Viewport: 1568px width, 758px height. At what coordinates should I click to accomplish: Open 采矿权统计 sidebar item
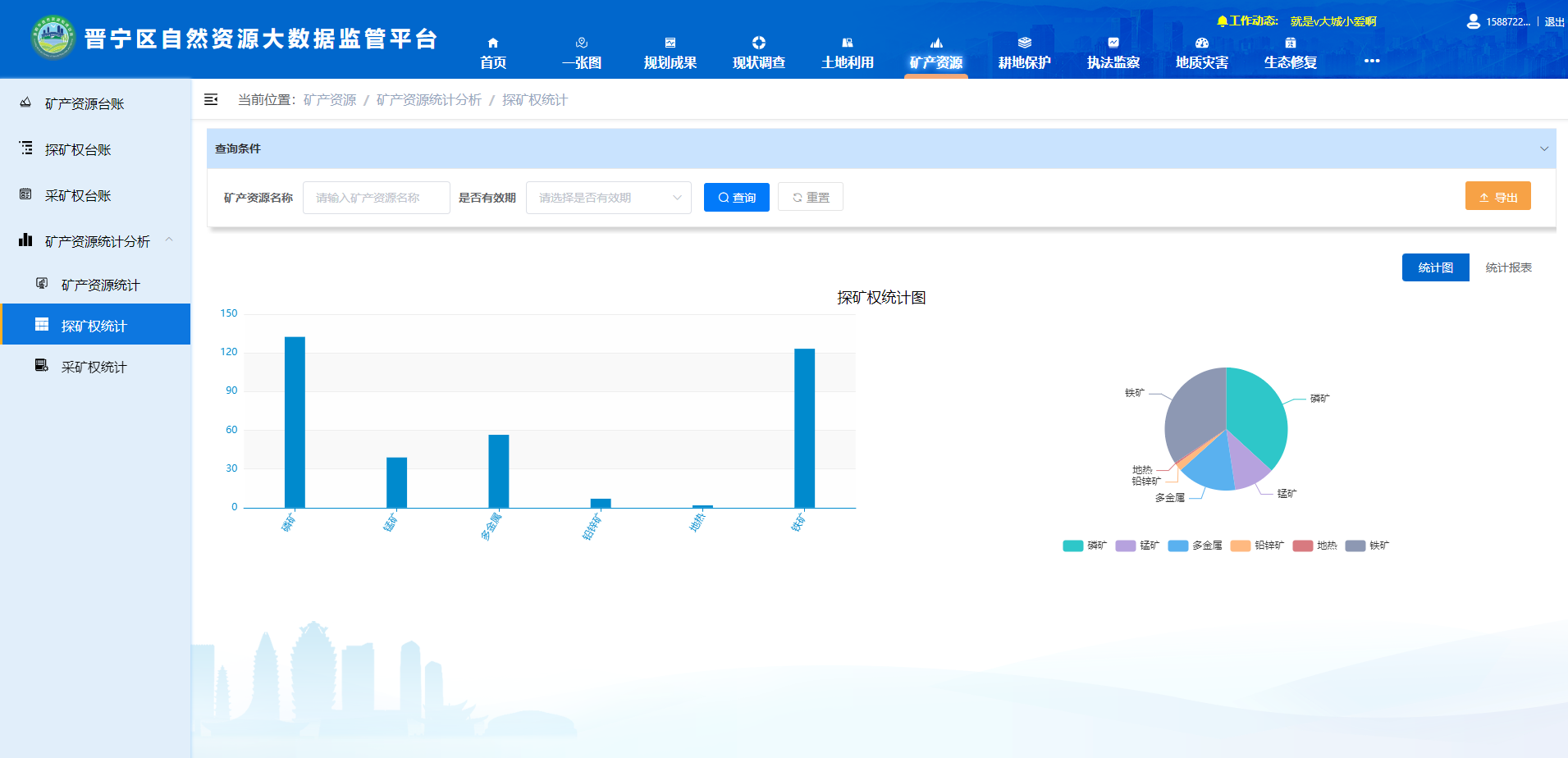pos(95,367)
